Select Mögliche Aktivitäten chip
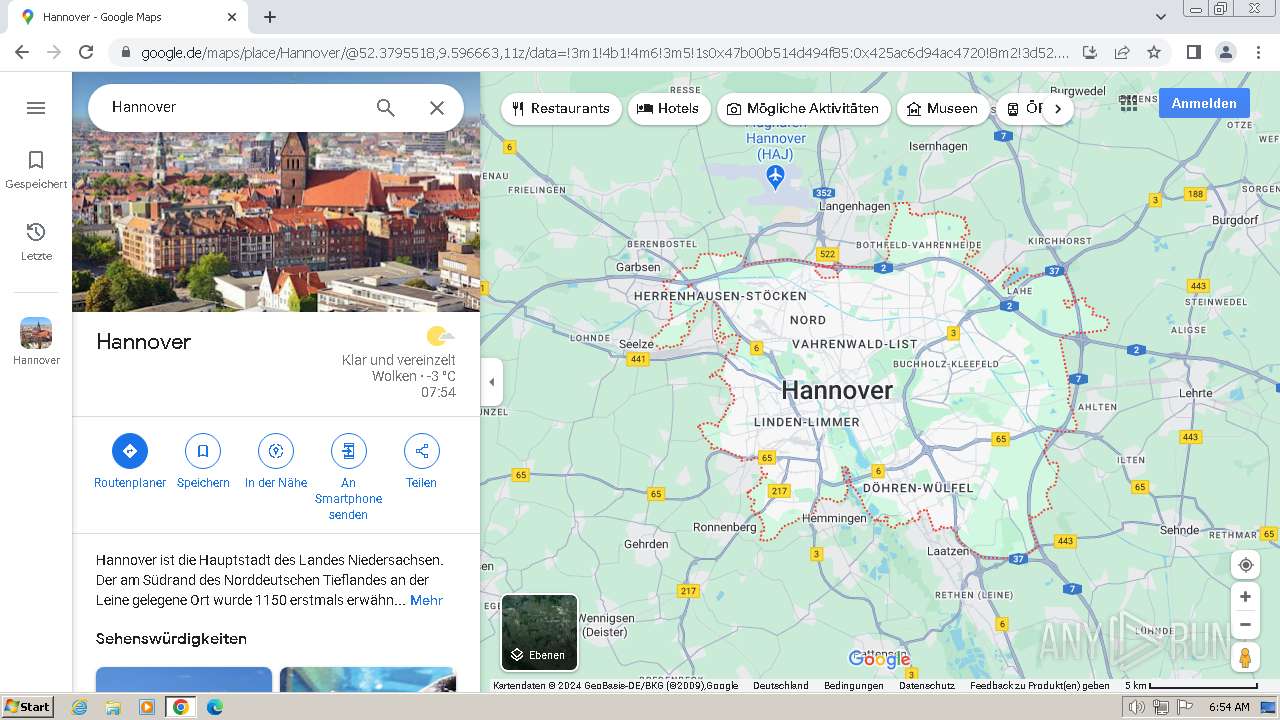Screen dimensions: 1280x720 [804, 109]
